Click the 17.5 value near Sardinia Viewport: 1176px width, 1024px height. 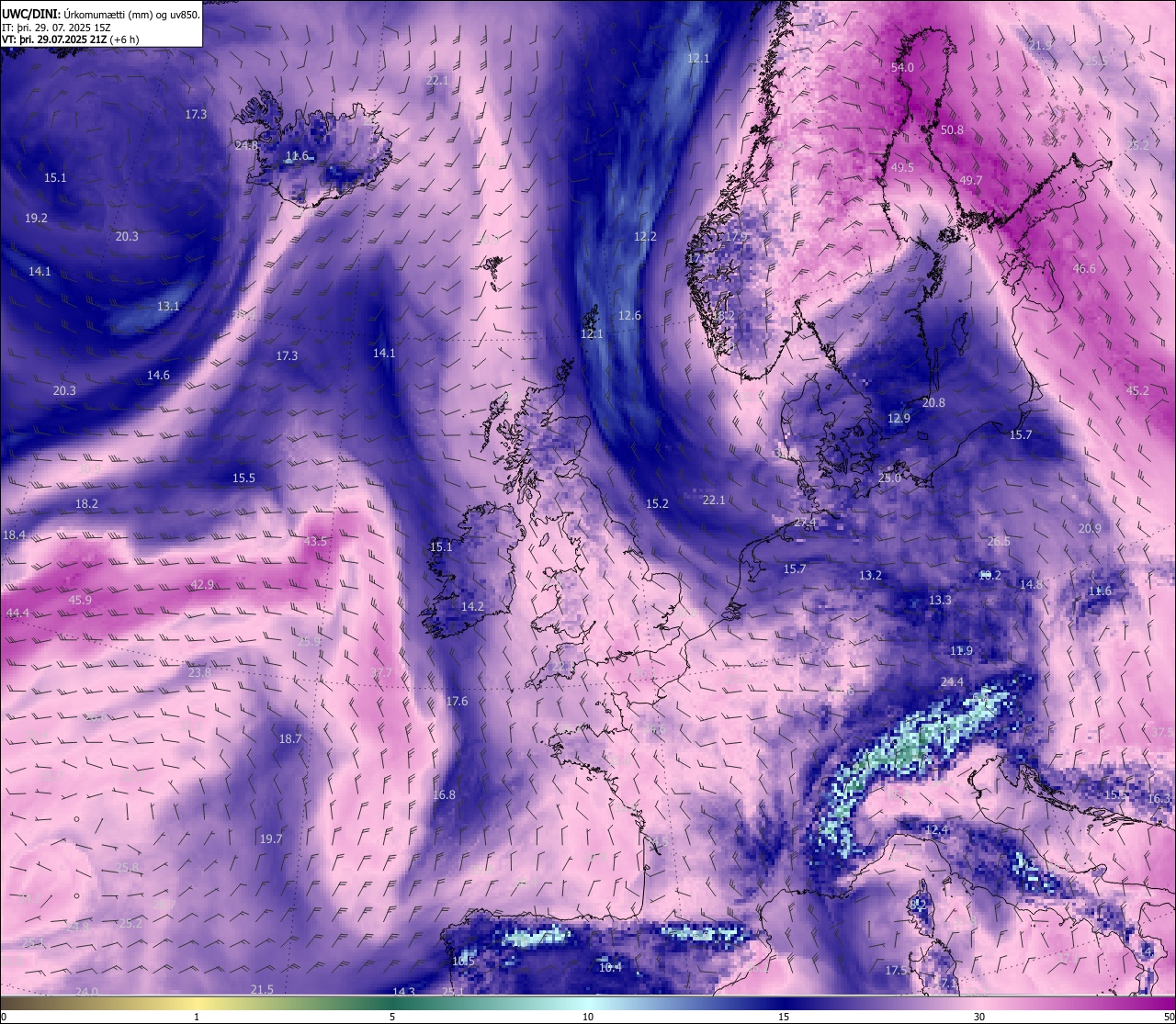click(x=896, y=972)
